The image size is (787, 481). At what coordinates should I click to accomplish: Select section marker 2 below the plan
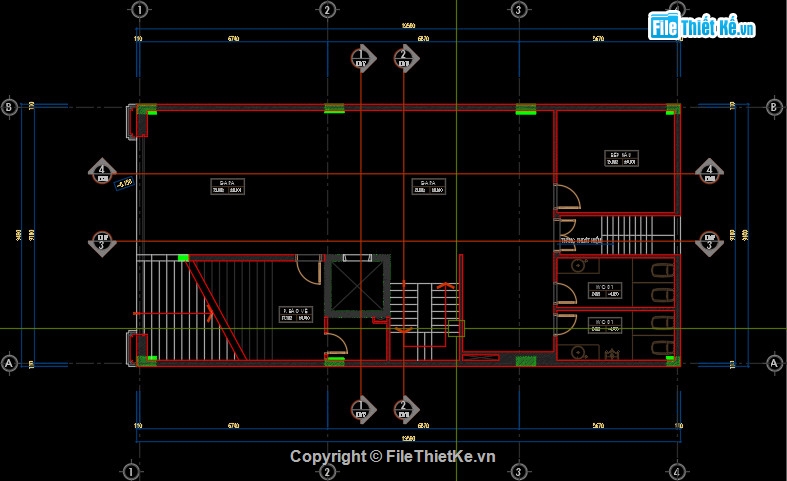pos(405,409)
